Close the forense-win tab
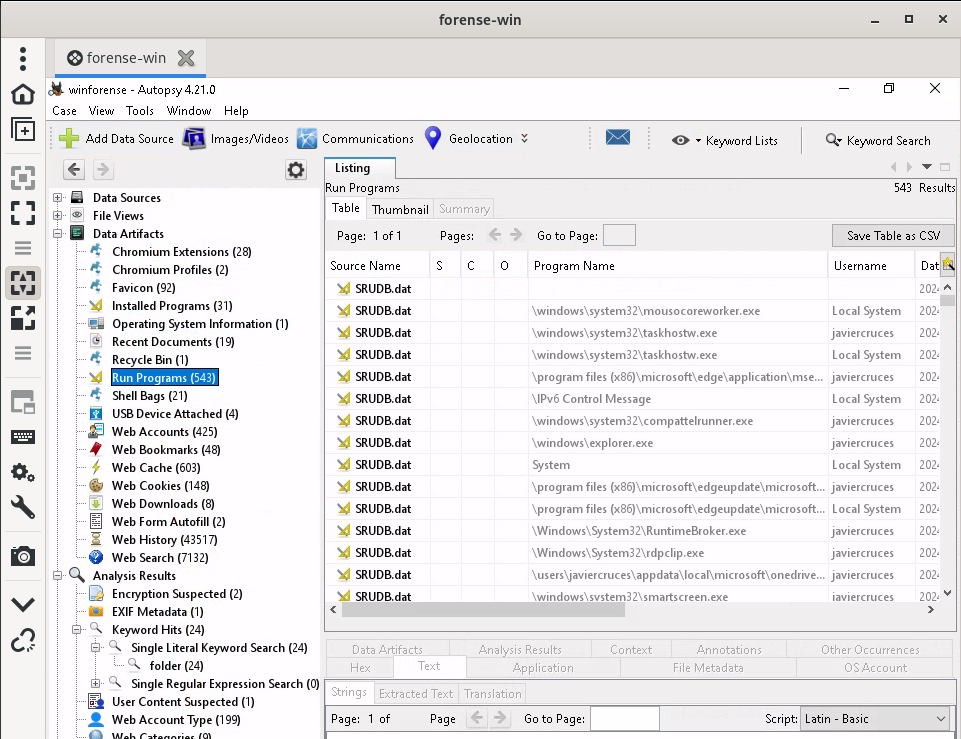This screenshot has height=739, width=961. (186, 58)
